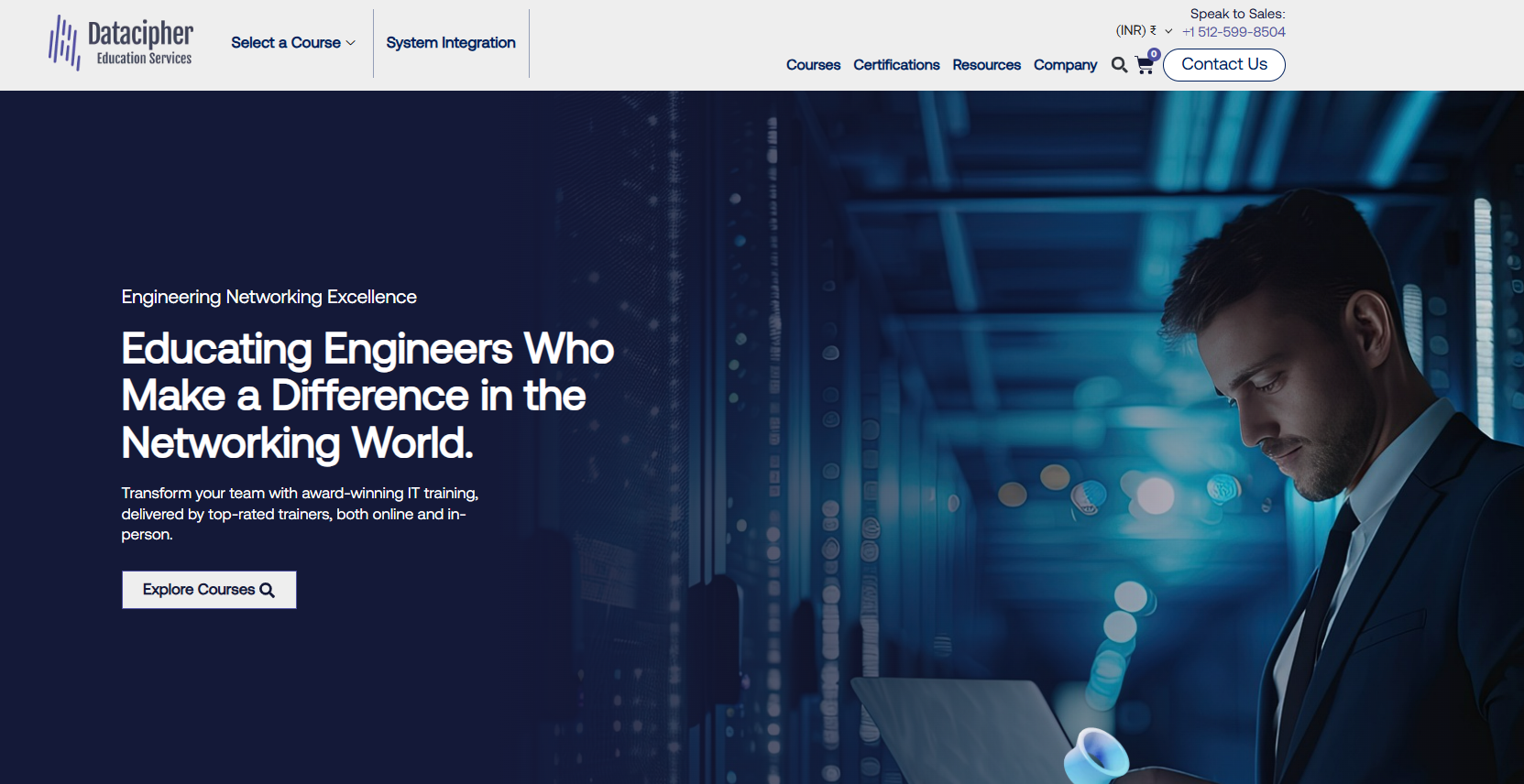
Task: Open the Resources menu item
Action: (986, 65)
